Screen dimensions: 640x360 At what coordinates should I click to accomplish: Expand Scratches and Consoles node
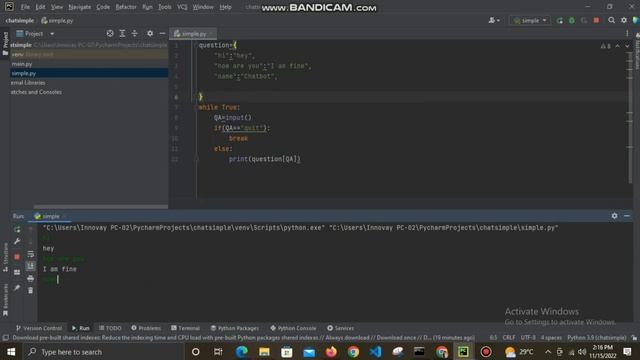click(x=36, y=92)
